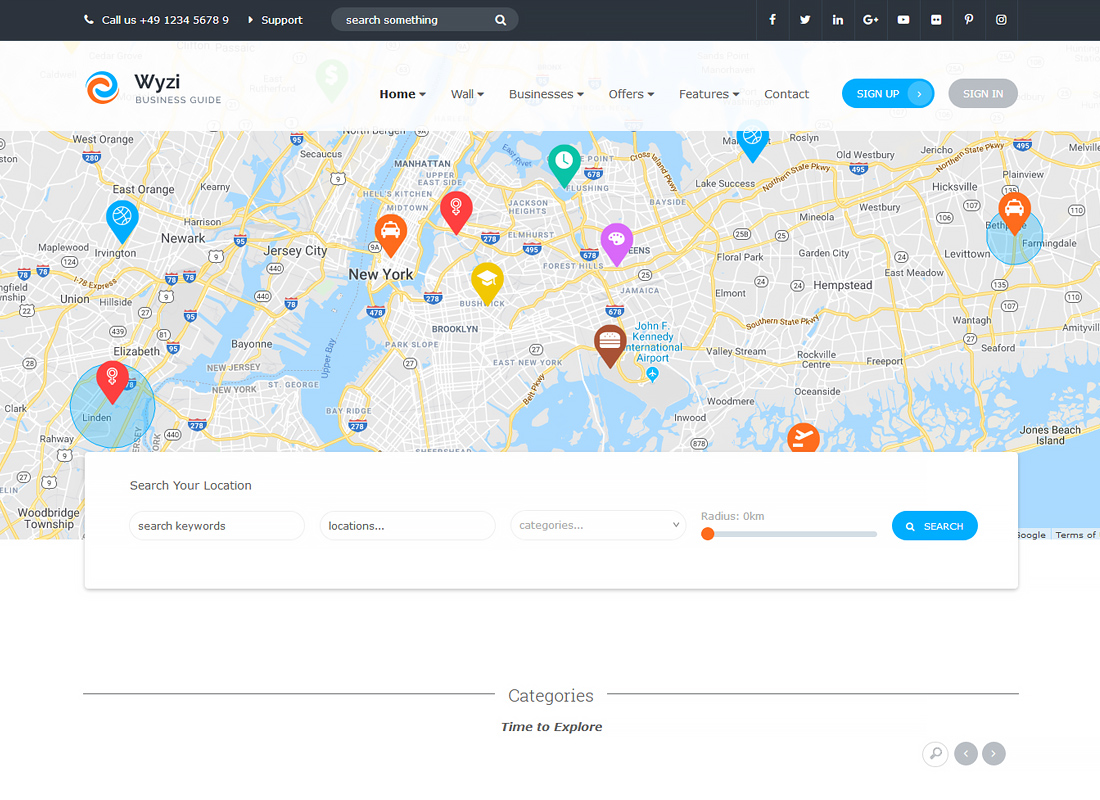Screen dimensions: 1100x800
Task: Click the radius slider track
Action: 789,534
